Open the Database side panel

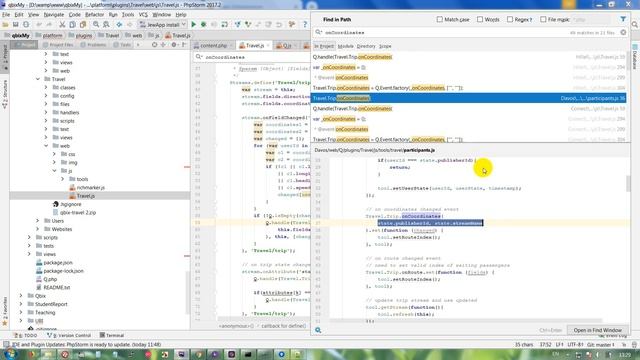[635, 57]
